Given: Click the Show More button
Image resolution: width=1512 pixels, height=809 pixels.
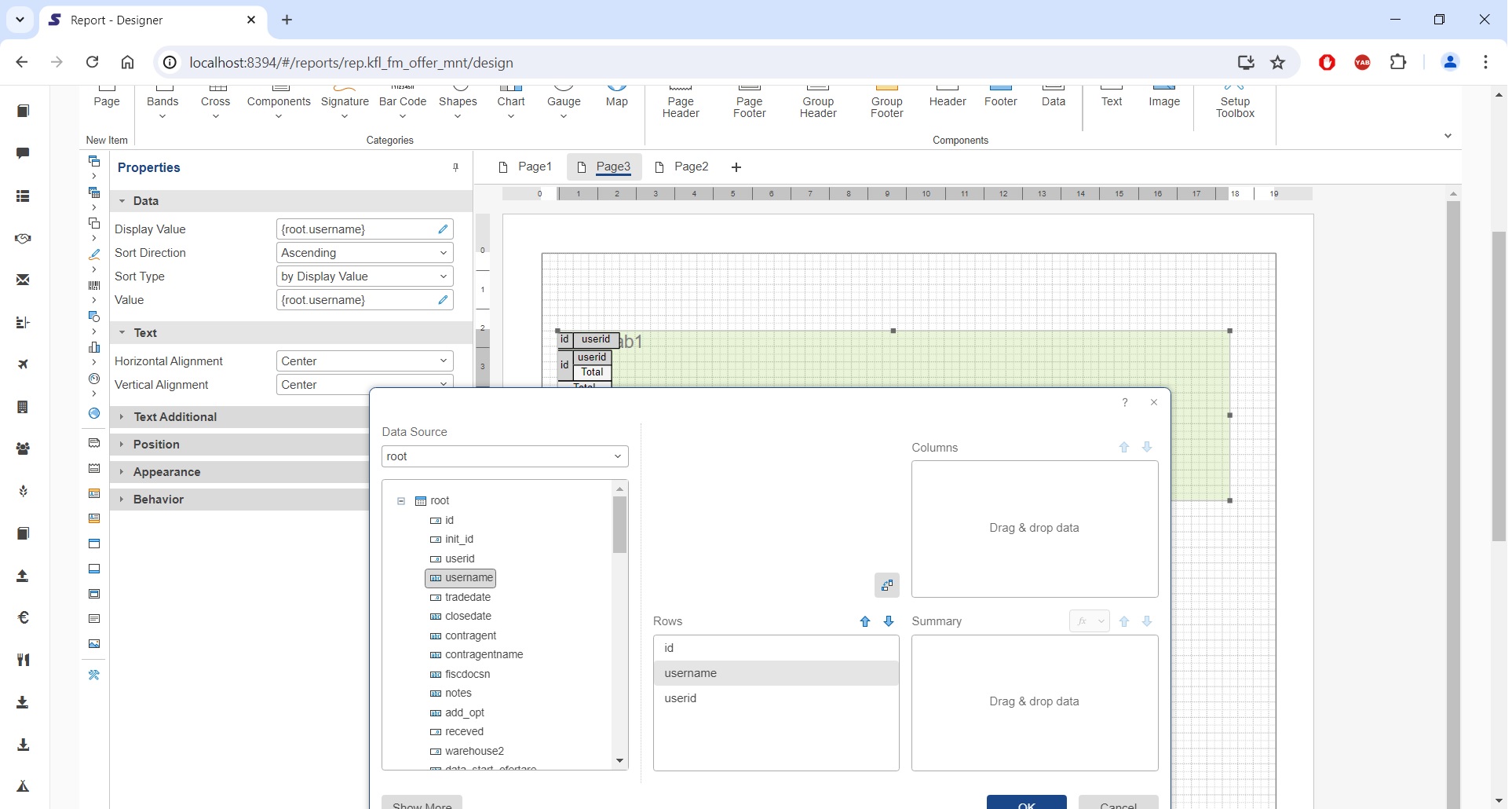Looking at the screenshot, I should tap(422, 803).
